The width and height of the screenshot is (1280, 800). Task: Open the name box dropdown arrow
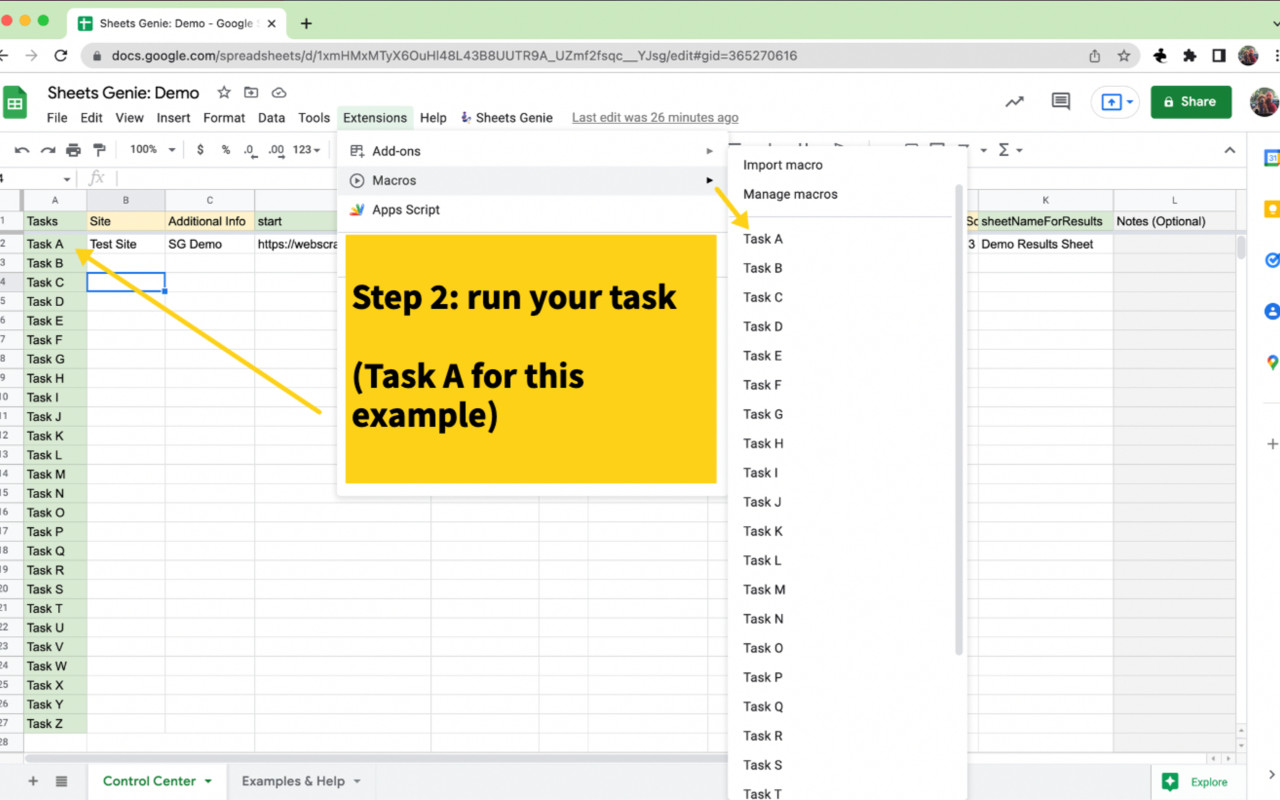click(x=67, y=179)
